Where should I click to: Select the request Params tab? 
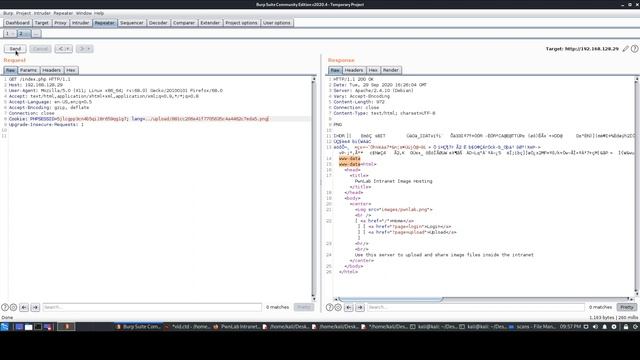(x=28, y=70)
